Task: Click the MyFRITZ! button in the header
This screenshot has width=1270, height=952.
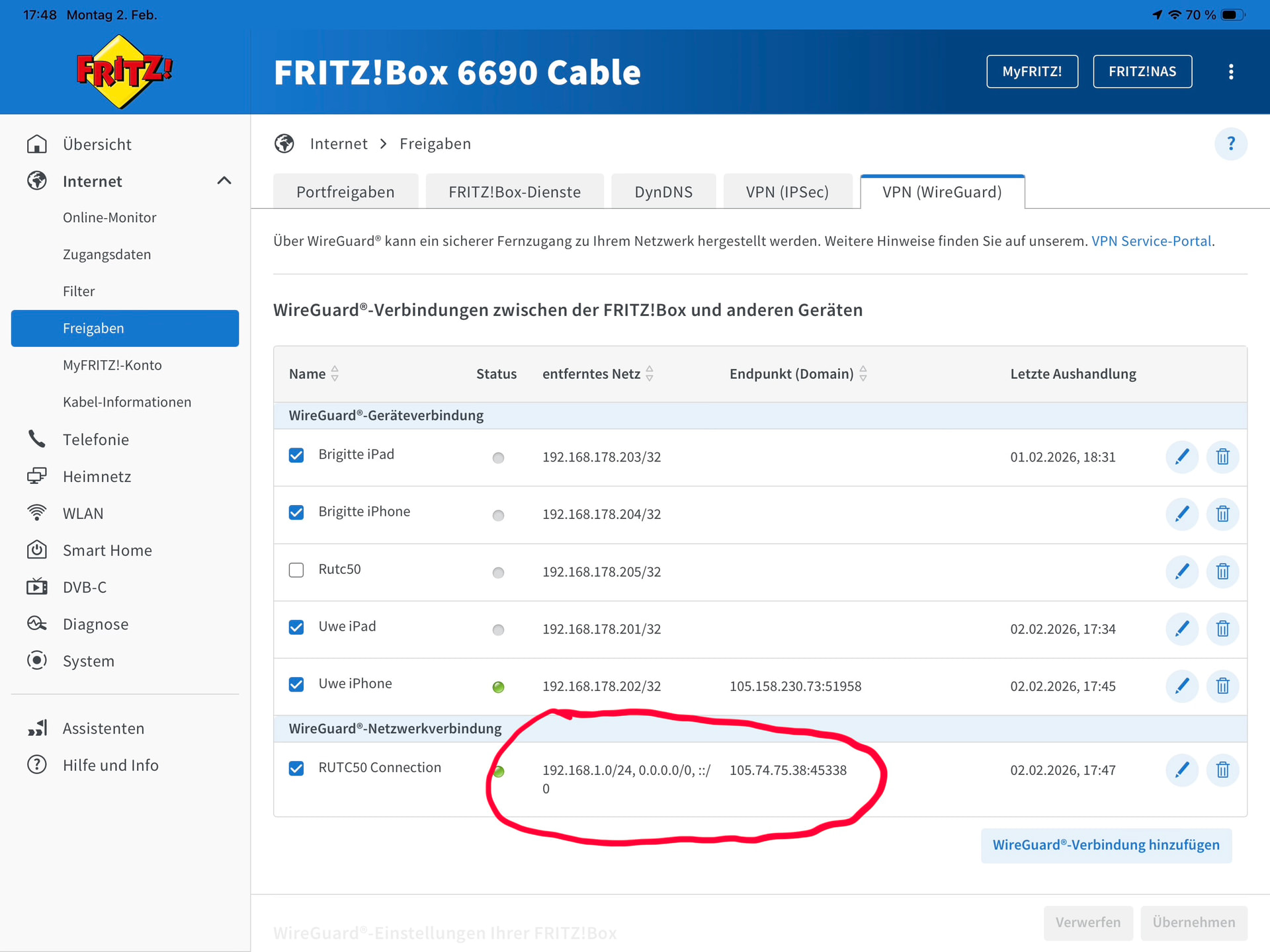Action: (x=1031, y=71)
